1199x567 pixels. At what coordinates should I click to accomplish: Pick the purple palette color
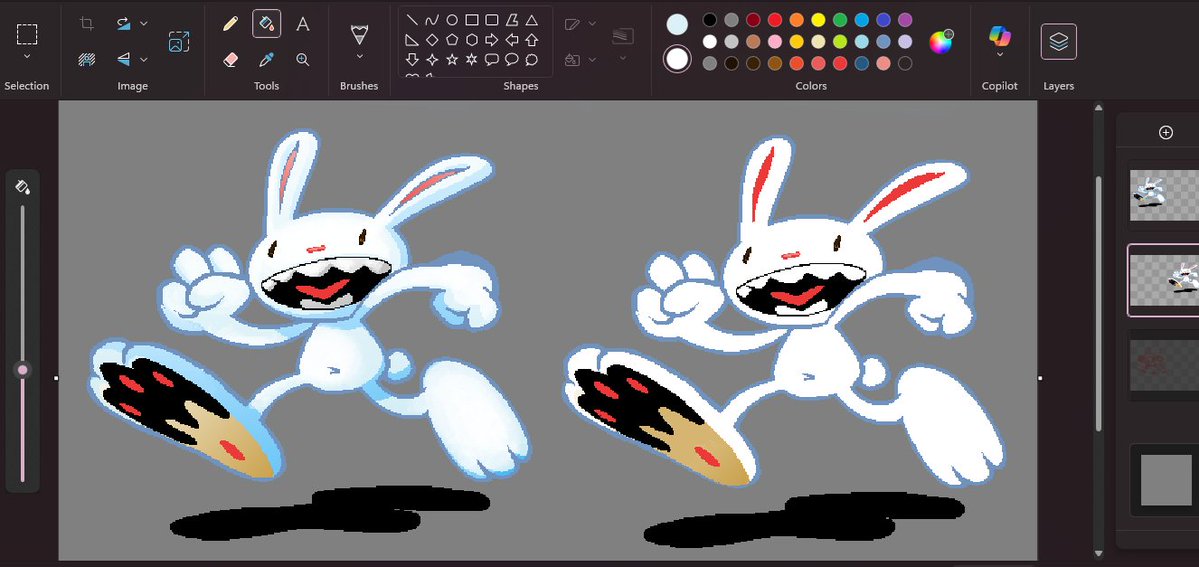pos(905,20)
